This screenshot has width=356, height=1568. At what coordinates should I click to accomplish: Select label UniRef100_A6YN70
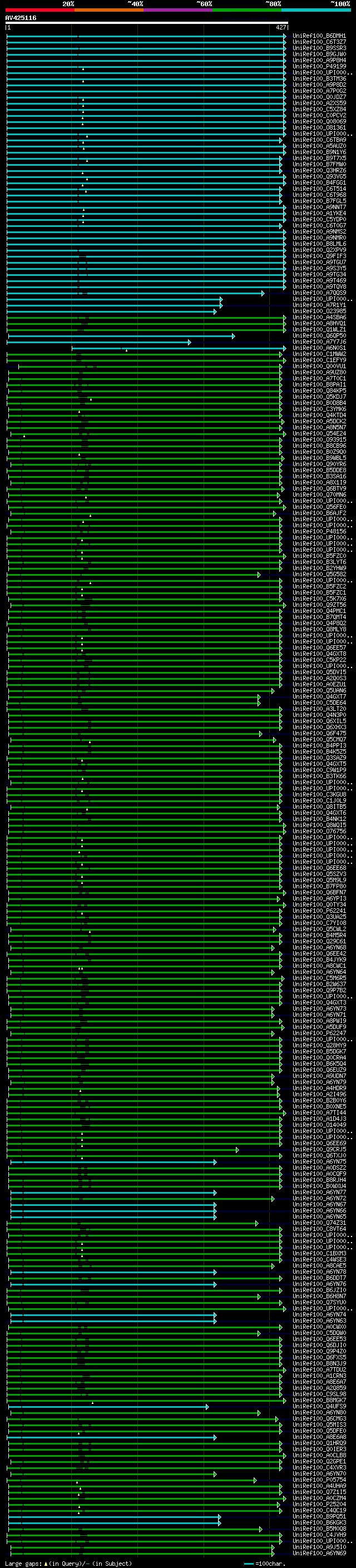[x=319, y=1474]
